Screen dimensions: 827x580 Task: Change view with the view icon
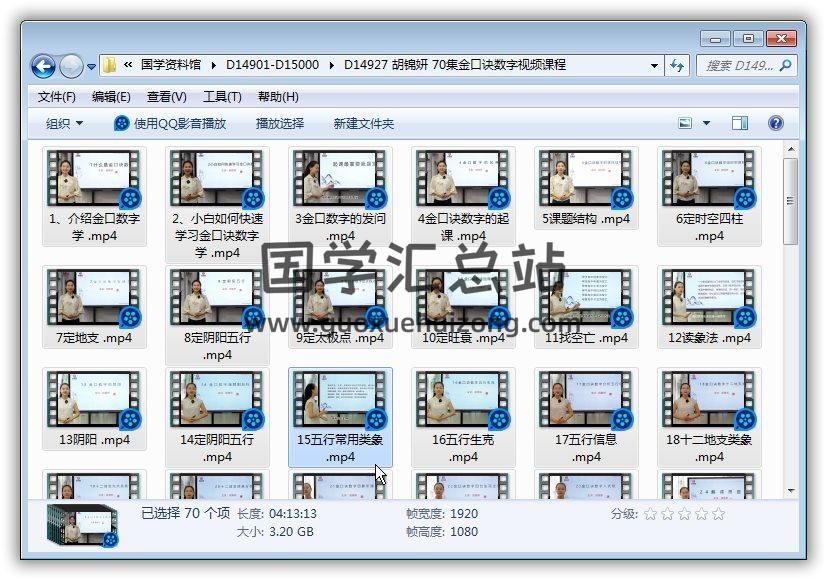685,123
